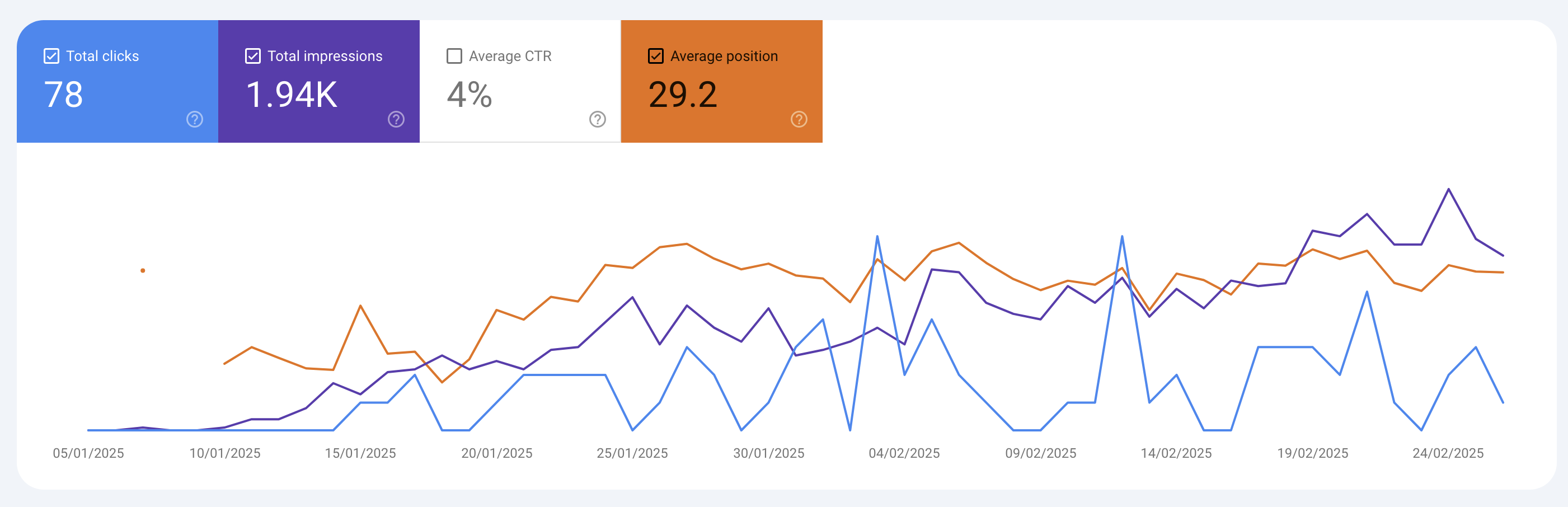Click the 29.2 average position value
The image size is (1568, 507).
(682, 95)
